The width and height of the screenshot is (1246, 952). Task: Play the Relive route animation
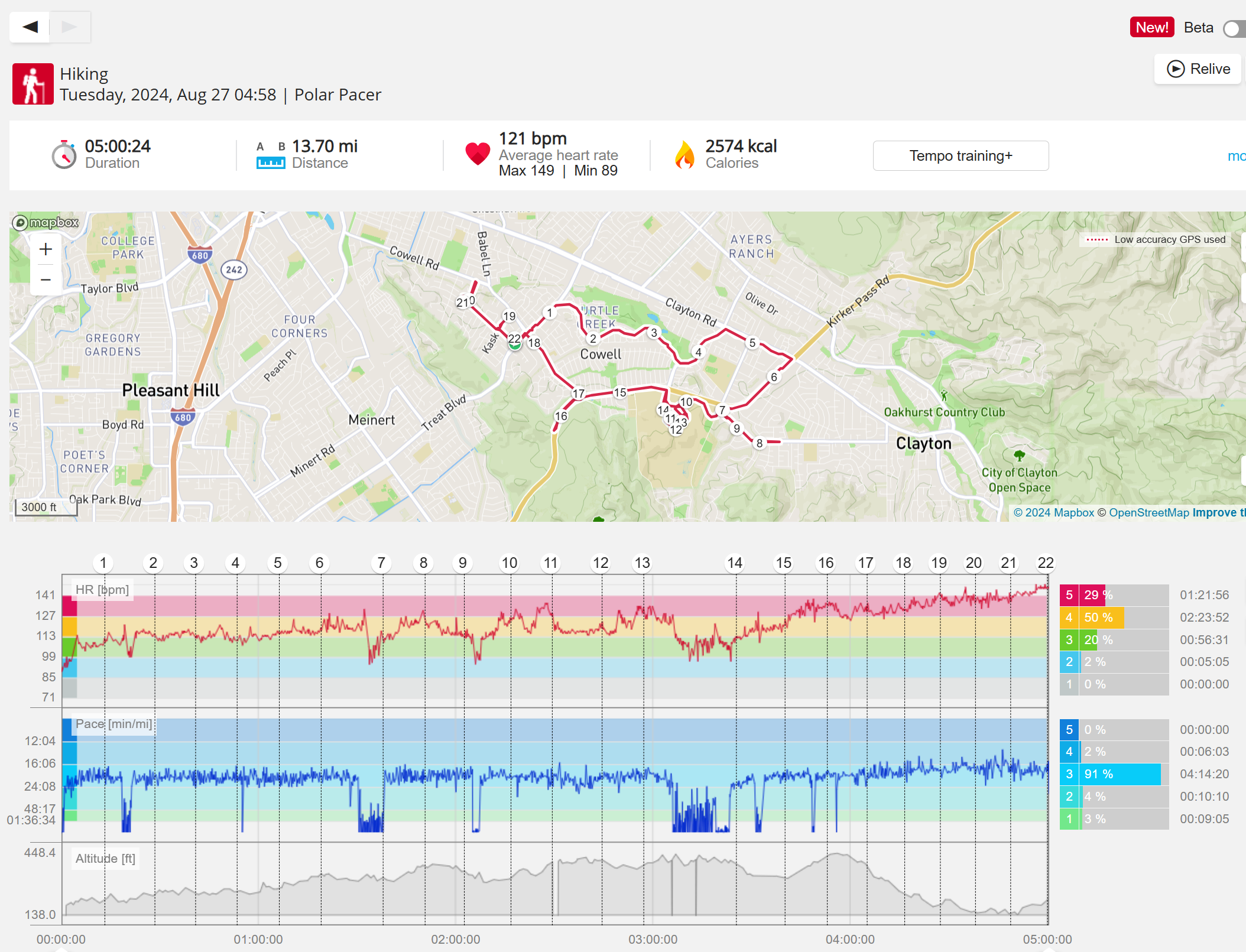point(1198,69)
